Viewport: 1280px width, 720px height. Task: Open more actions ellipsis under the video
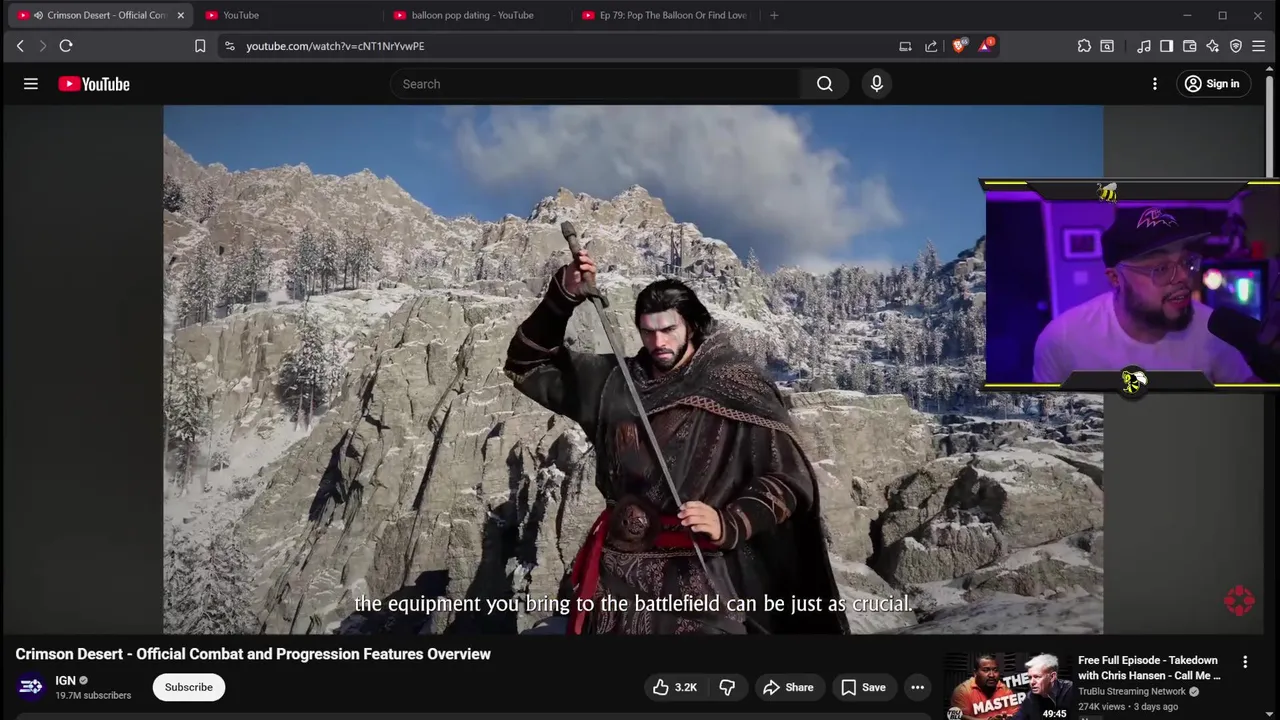917,687
